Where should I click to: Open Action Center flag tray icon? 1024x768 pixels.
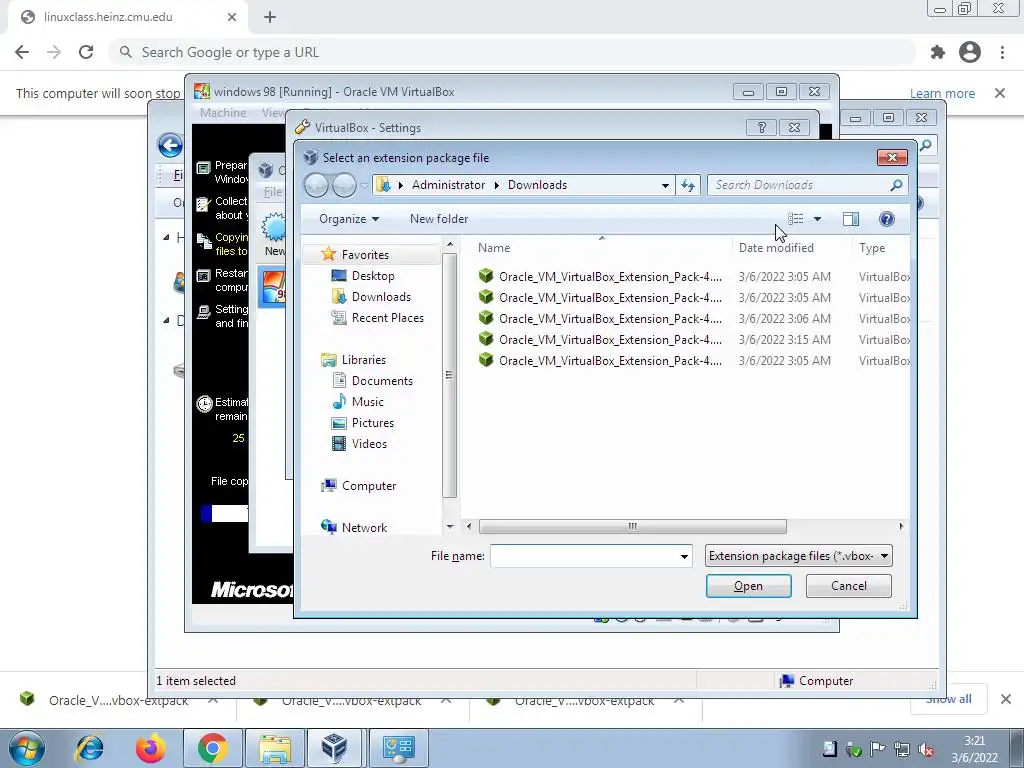coord(877,750)
